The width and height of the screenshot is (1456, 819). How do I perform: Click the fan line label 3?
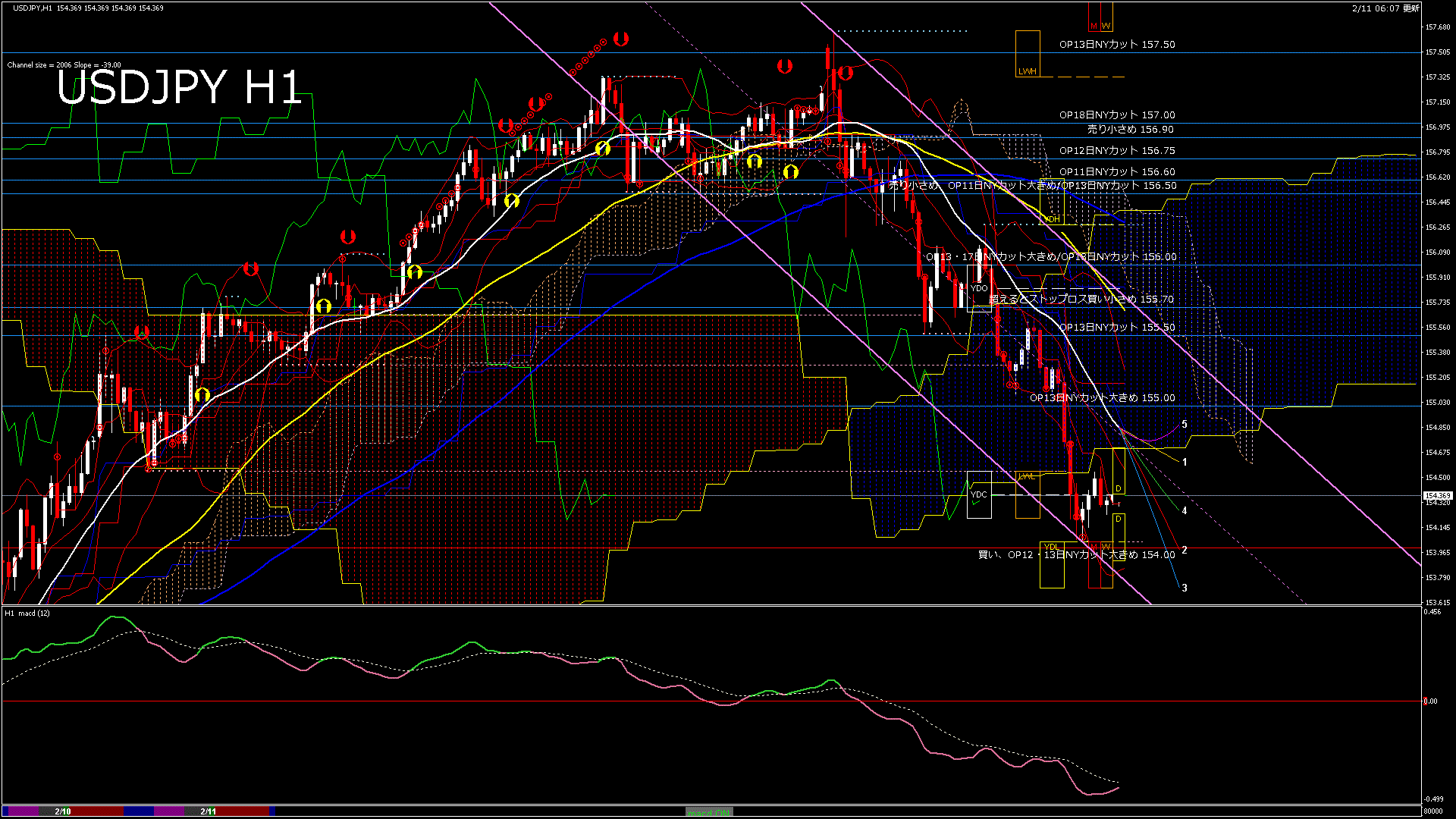[1185, 588]
